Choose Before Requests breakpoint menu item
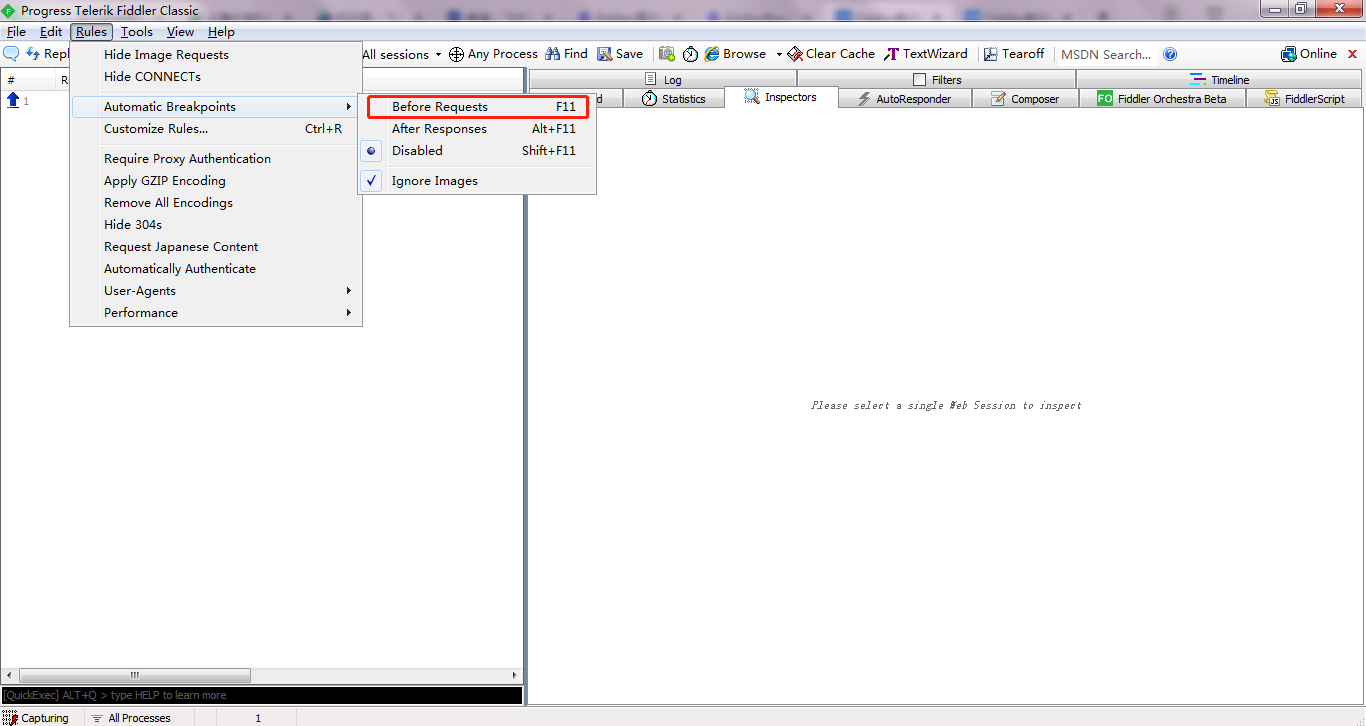Screen dimensions: 1366x726 click(440, 107)
